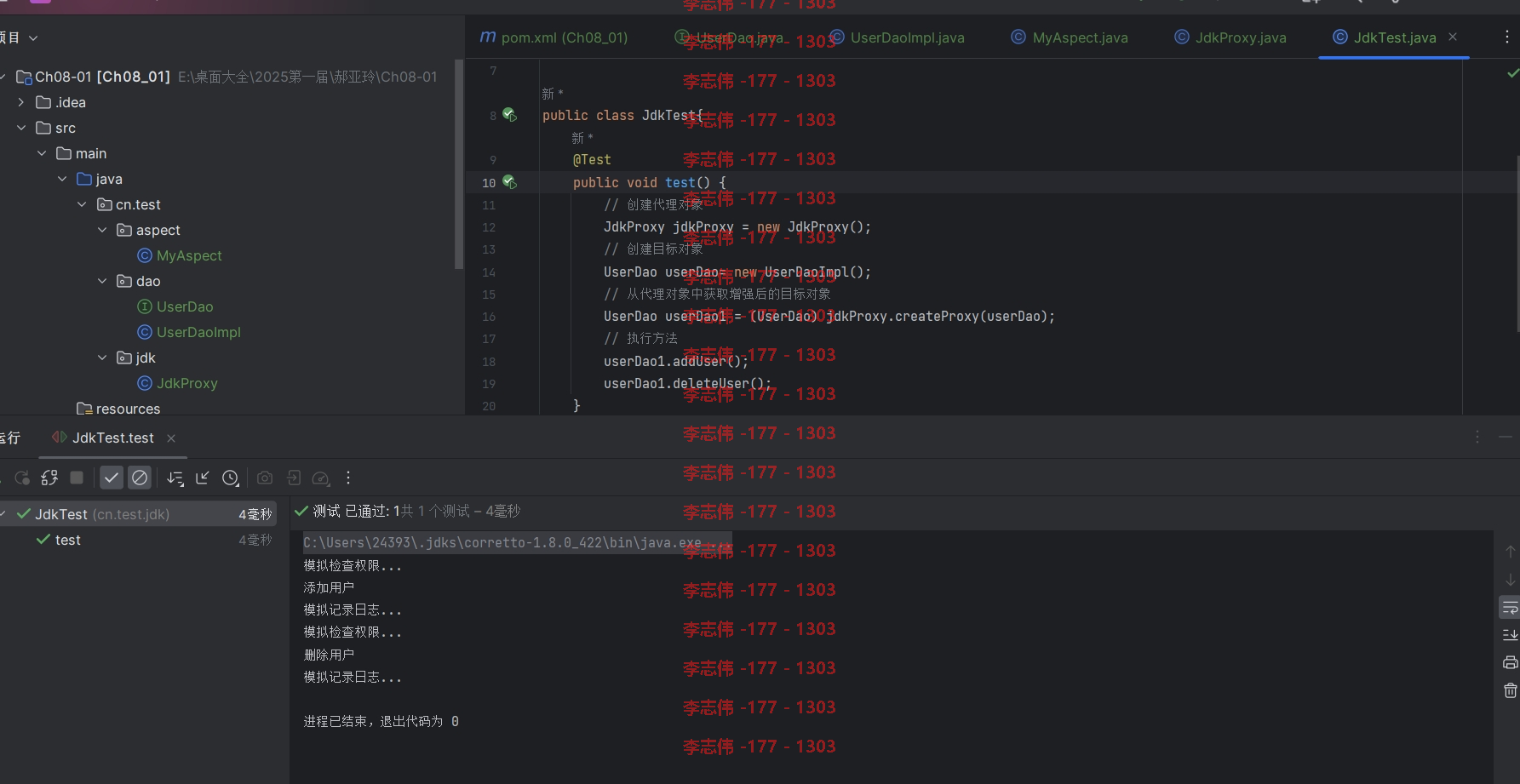Click the Run panel options kebab icon
The image size is (1520, 784).
tap(1477, 437)
